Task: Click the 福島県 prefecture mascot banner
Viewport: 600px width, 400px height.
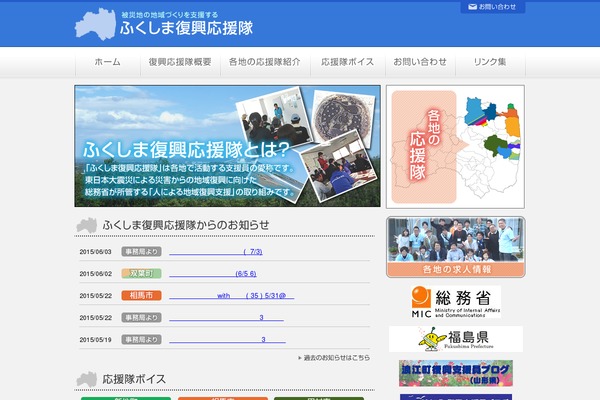Action: [456, 339]
